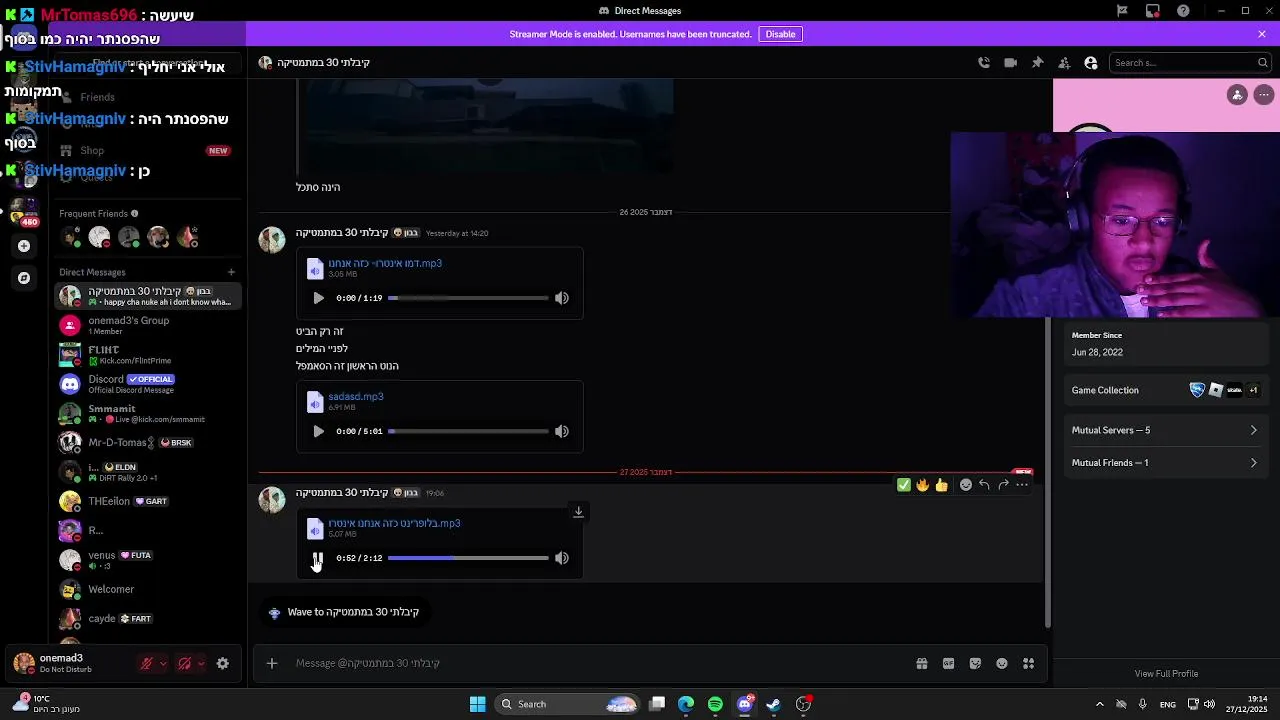Open the Discord inbox icon in title bar

pos(1153,10)
